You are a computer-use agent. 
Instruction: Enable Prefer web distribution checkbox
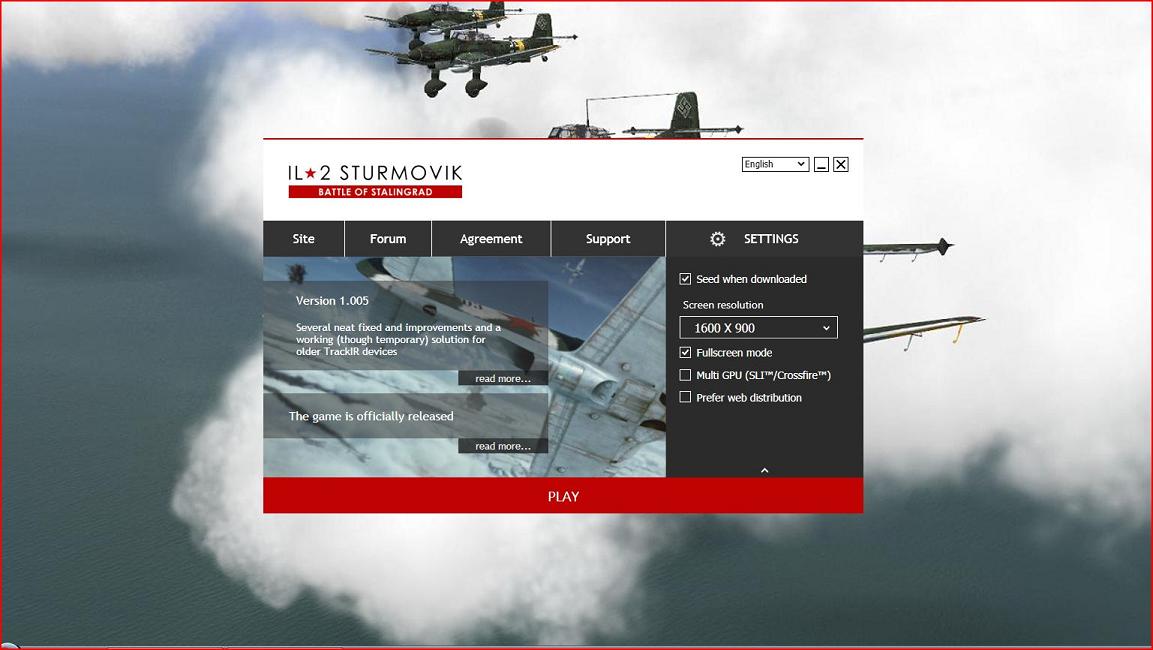tap(685, 398)
